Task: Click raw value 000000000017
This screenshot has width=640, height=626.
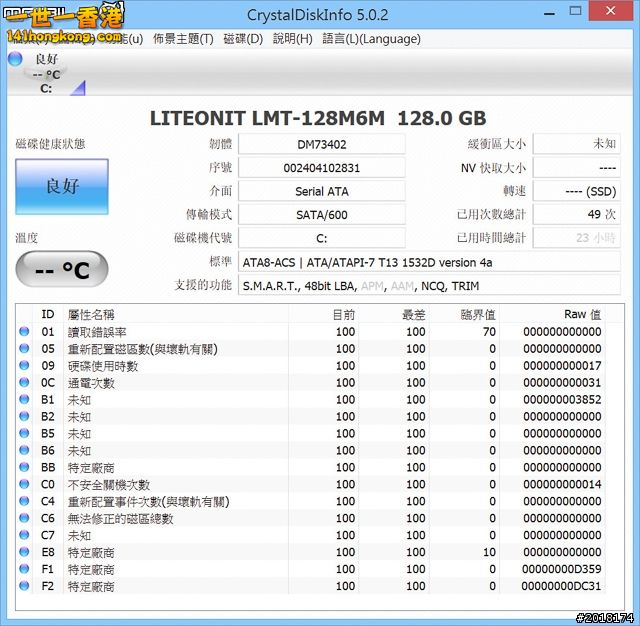Action: pyautogui.click(x=562, y=366)
